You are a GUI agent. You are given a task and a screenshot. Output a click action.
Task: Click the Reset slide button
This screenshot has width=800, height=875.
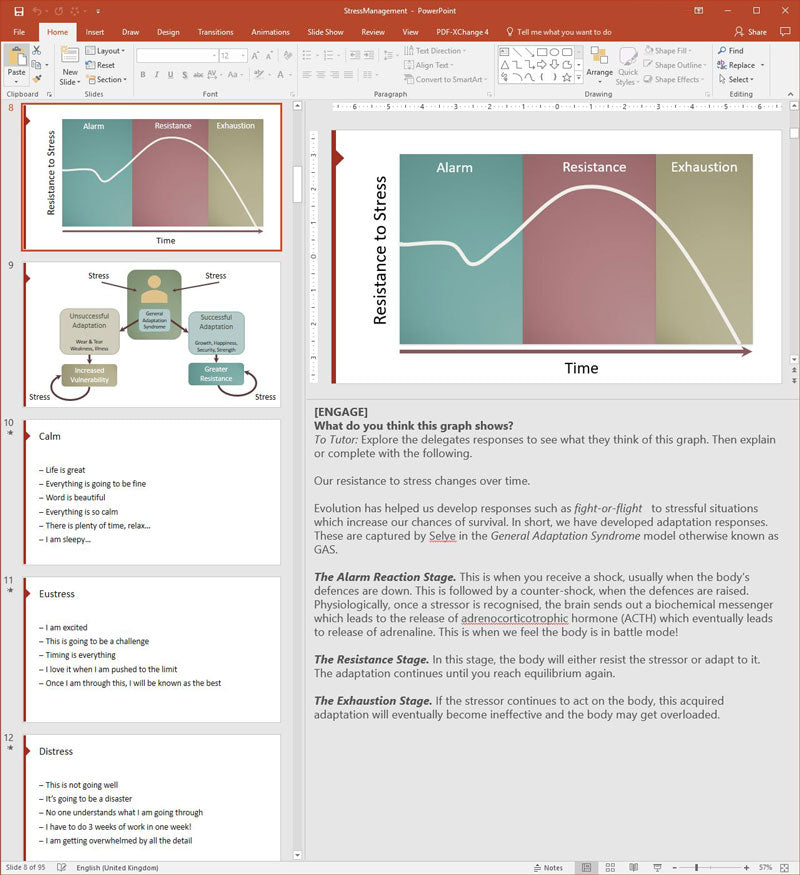coord(100,65)
